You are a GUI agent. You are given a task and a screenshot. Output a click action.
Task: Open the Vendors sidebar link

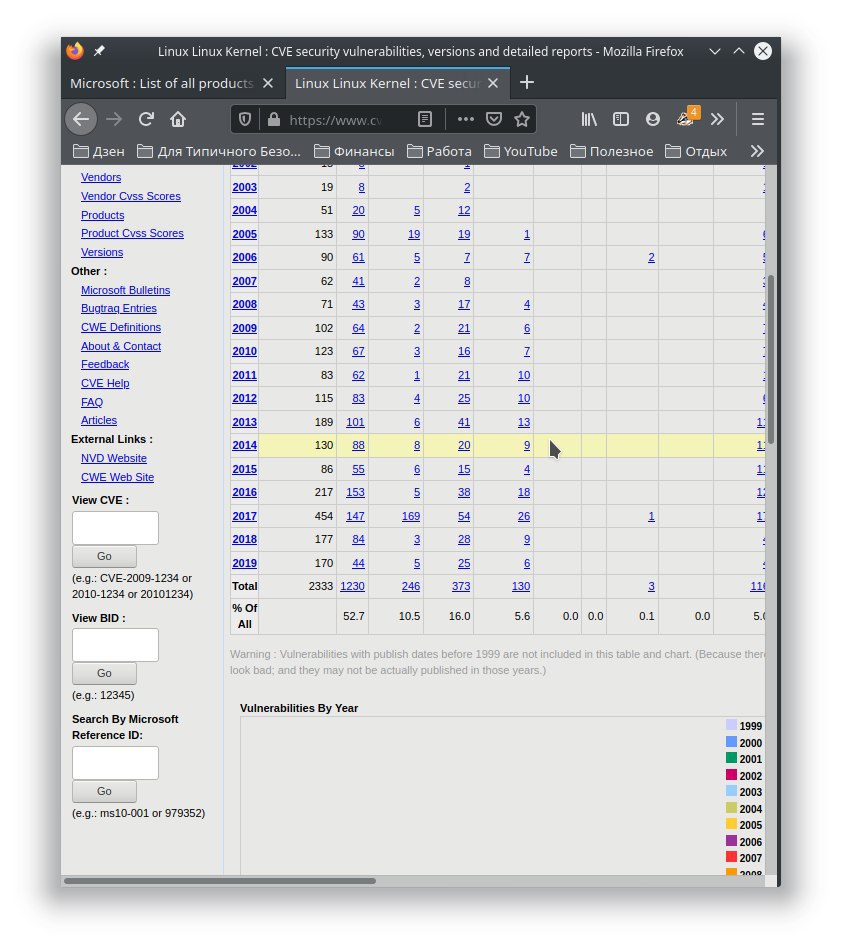101,177
